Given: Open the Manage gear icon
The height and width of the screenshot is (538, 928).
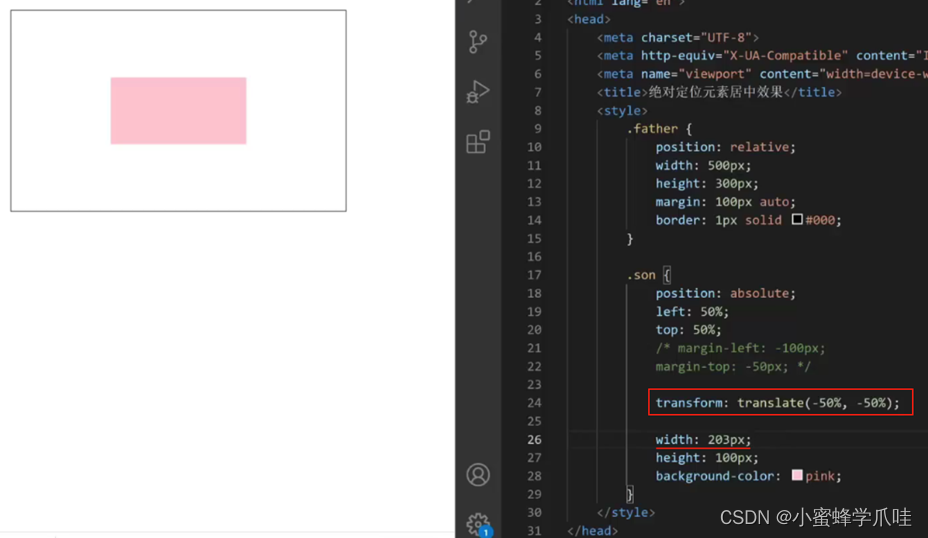Looking at the screenshot, I should [x=478, y=524].
